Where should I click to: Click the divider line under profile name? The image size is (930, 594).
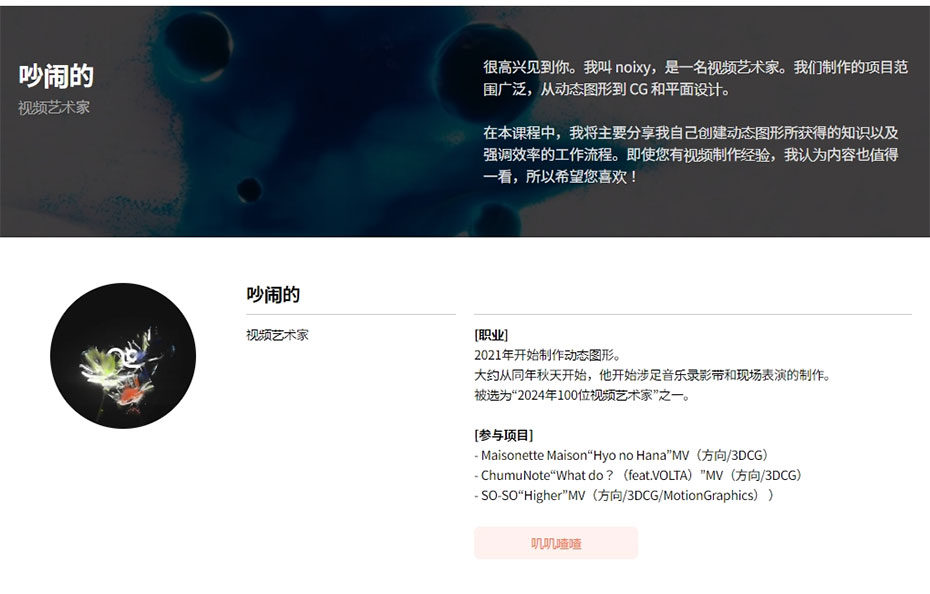(x=351, y=314)
